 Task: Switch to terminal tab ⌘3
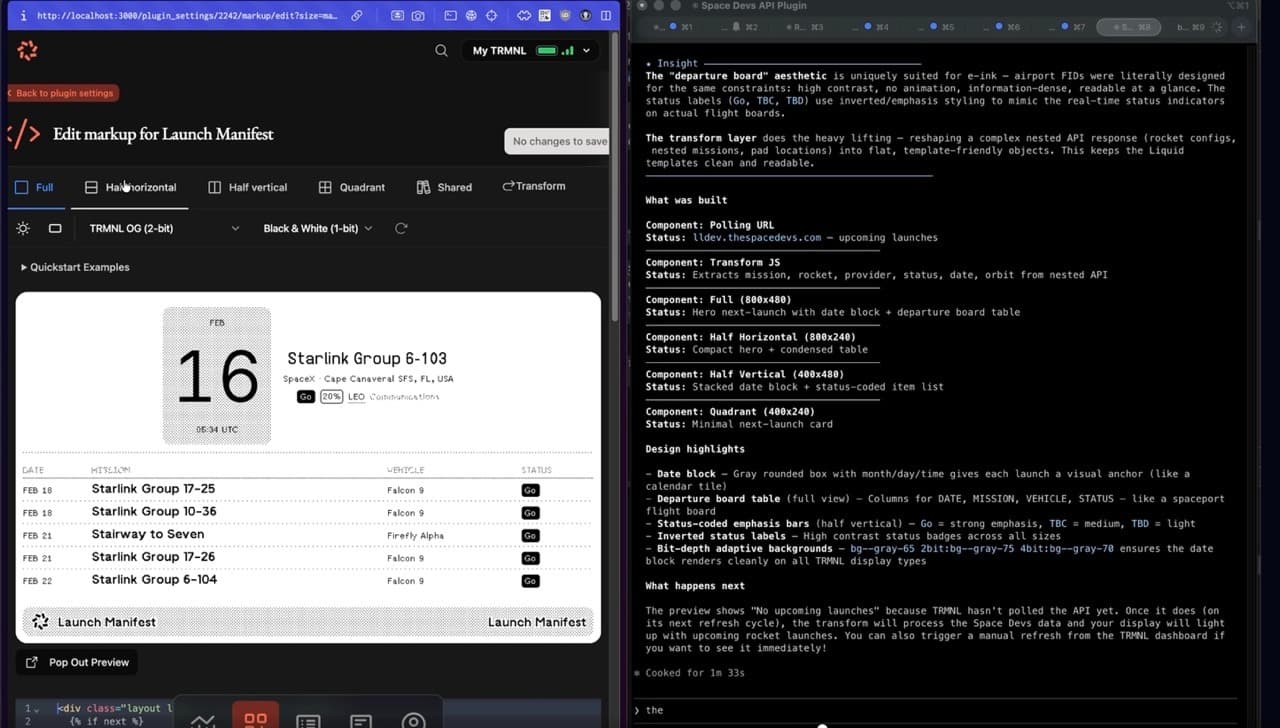click(807, 27)
